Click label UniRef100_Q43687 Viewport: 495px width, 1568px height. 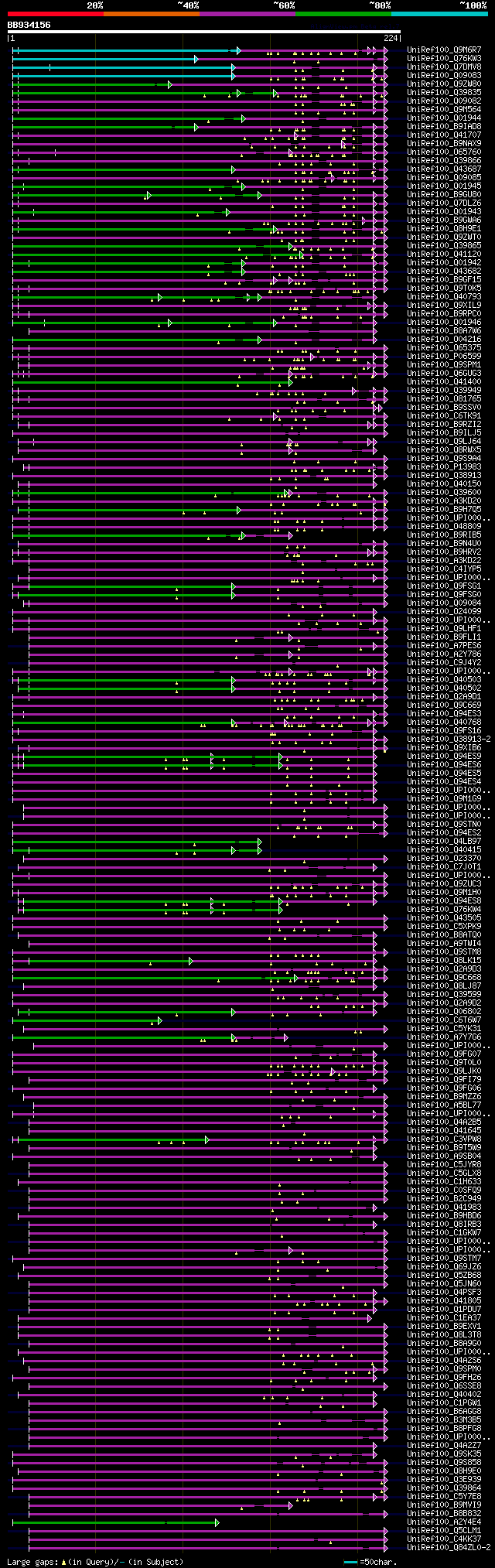pos(444,169)
